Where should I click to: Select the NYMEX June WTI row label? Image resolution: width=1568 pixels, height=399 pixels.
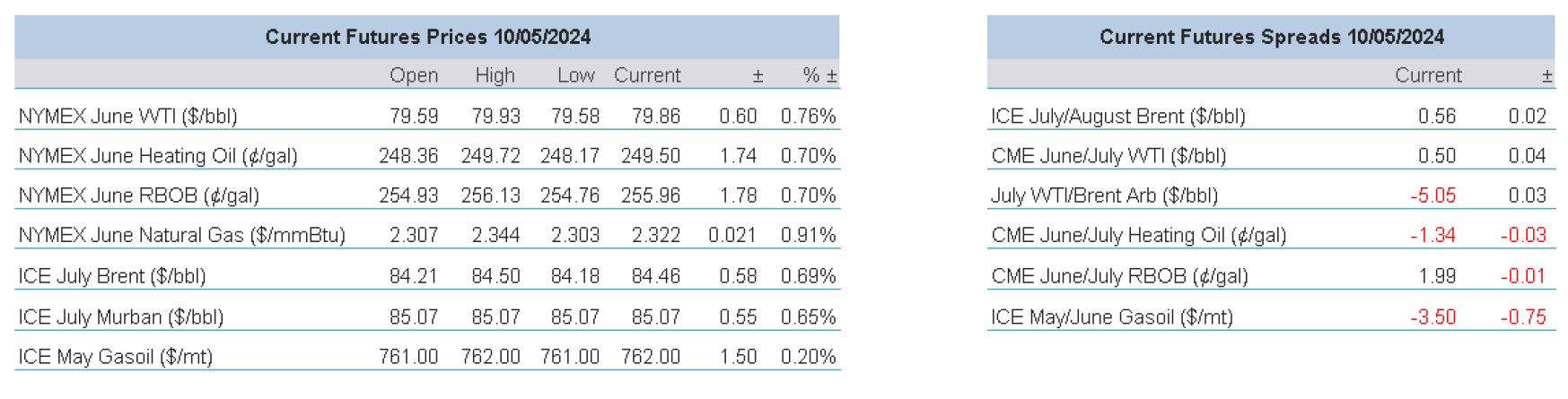point(127,117)
